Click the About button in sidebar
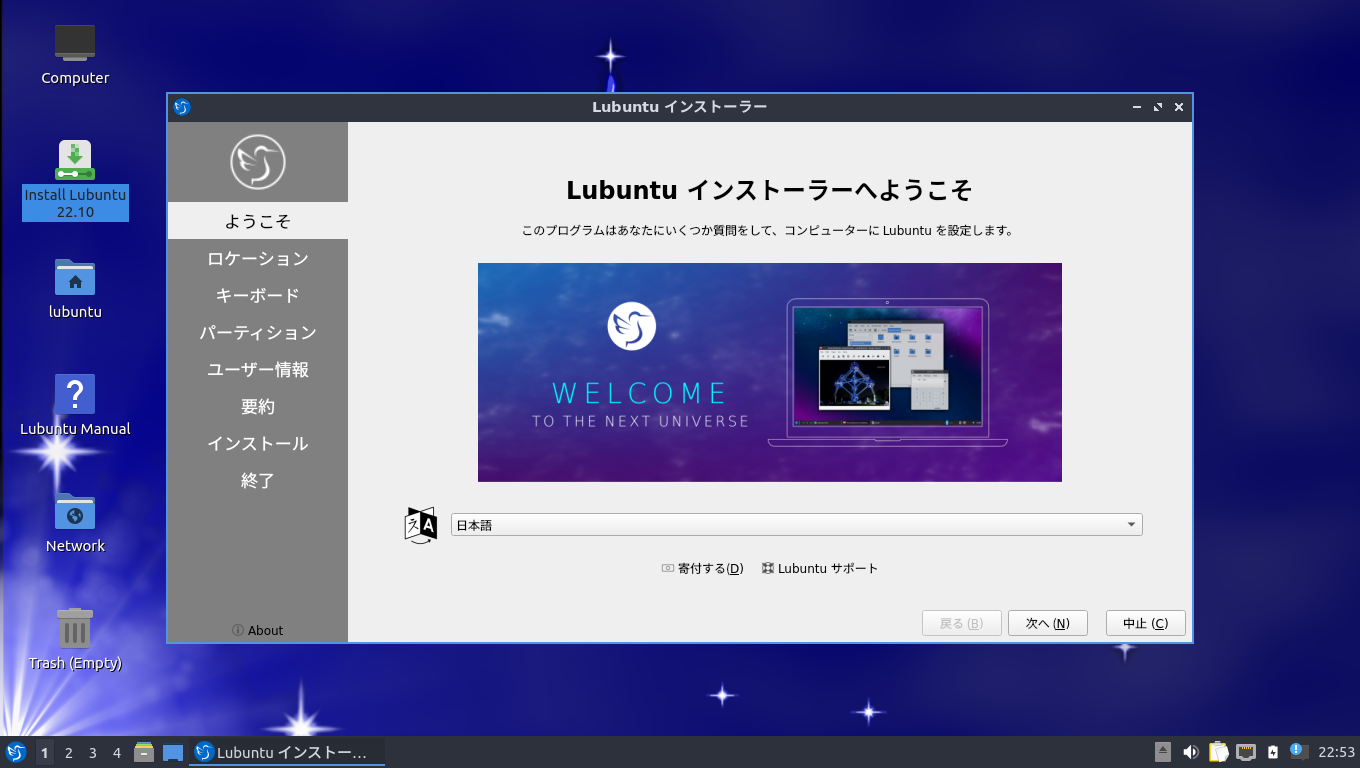The height and width of the screenshot is (768, 1360). pyautogui.click(x=258, y=630)
